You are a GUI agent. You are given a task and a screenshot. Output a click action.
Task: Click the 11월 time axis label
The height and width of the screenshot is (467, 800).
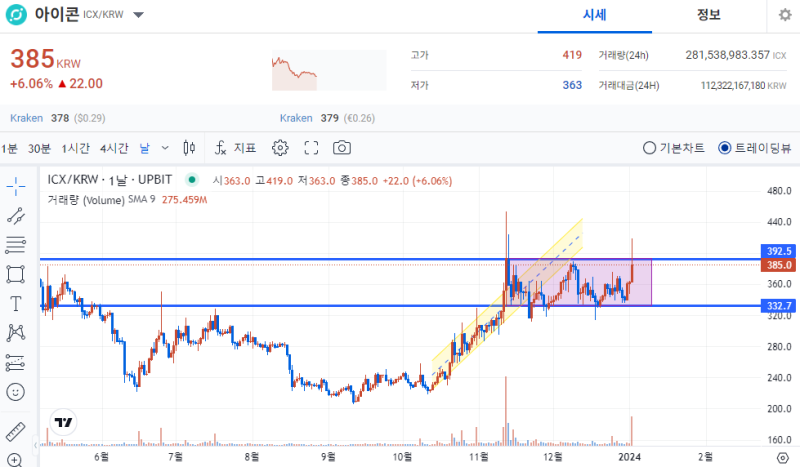pos(479,457)
